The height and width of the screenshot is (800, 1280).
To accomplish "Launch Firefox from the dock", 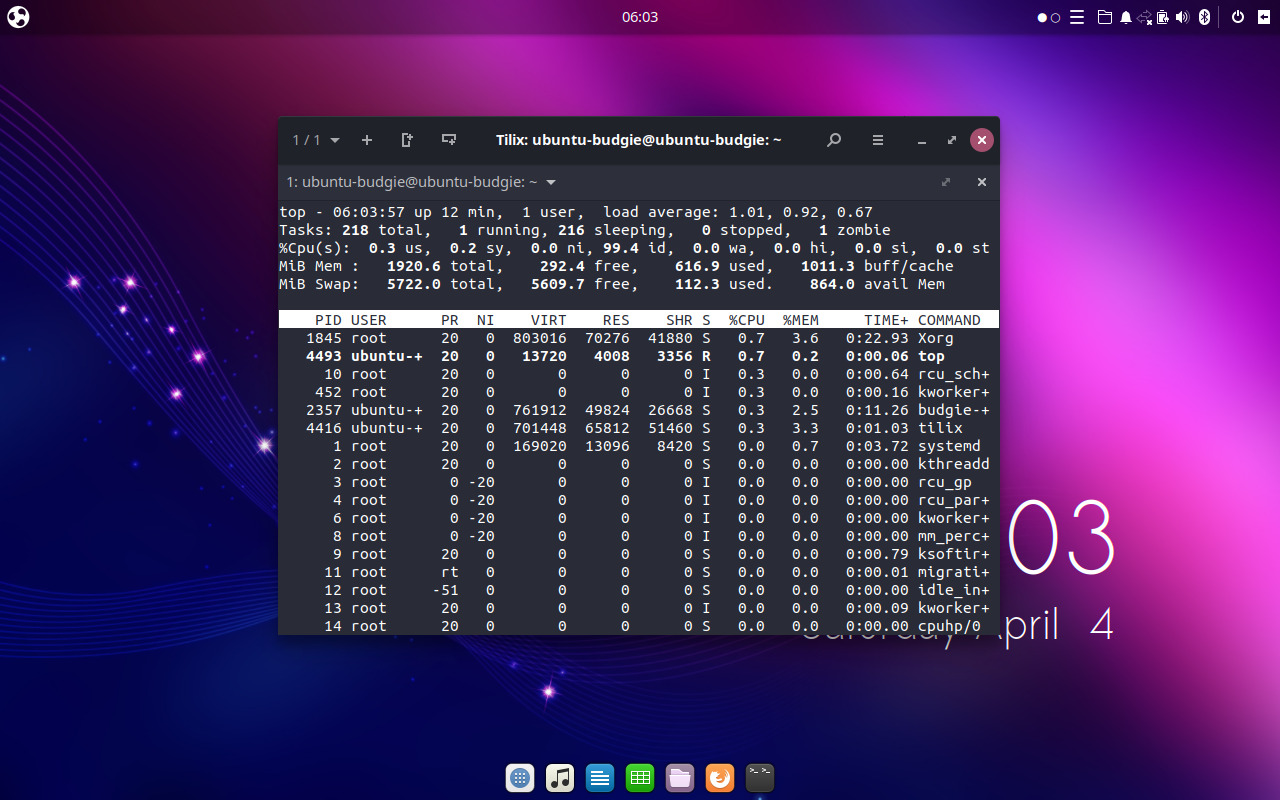I will (720, 777).
